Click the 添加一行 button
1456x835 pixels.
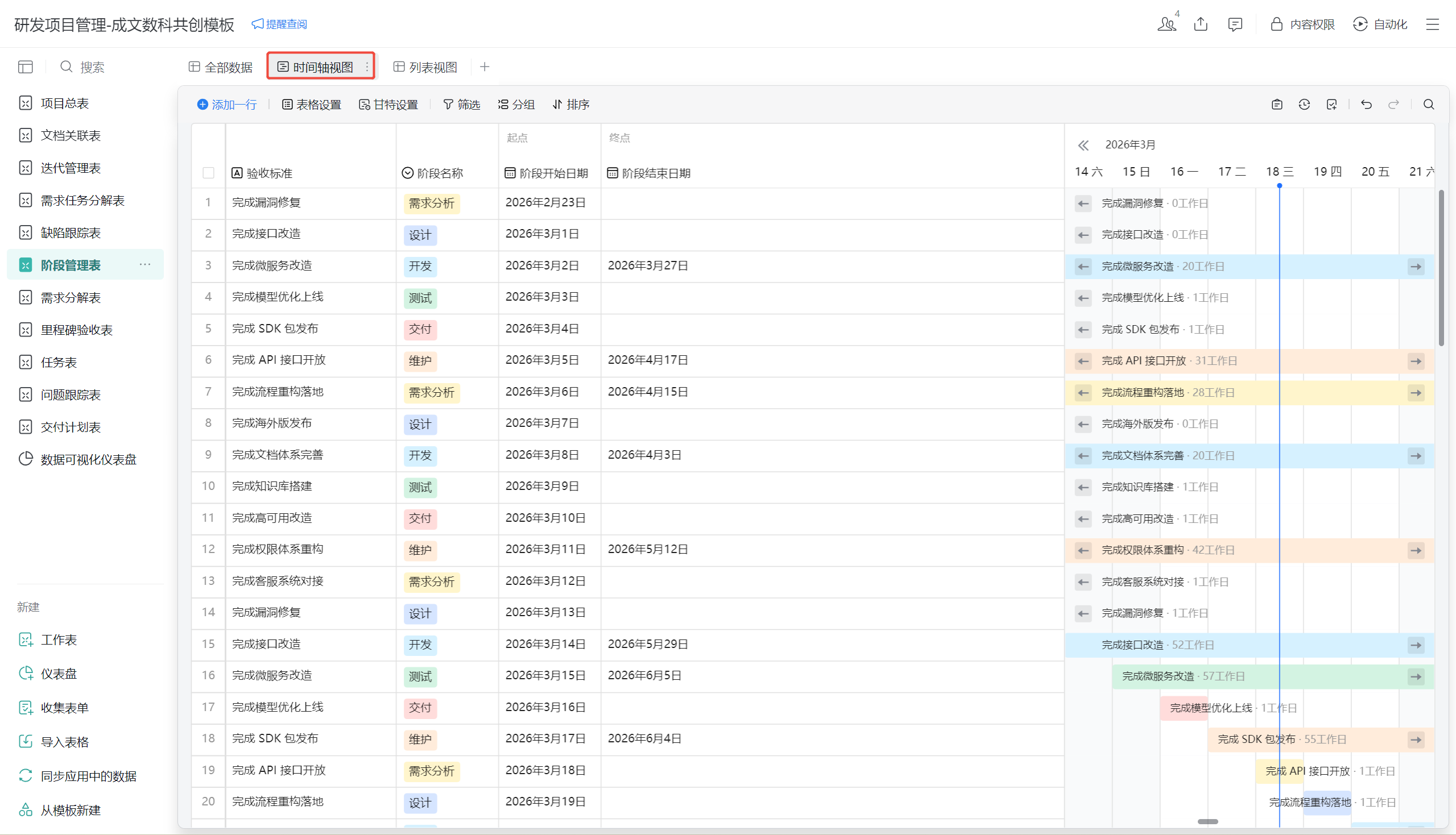[x=226, y=105]
